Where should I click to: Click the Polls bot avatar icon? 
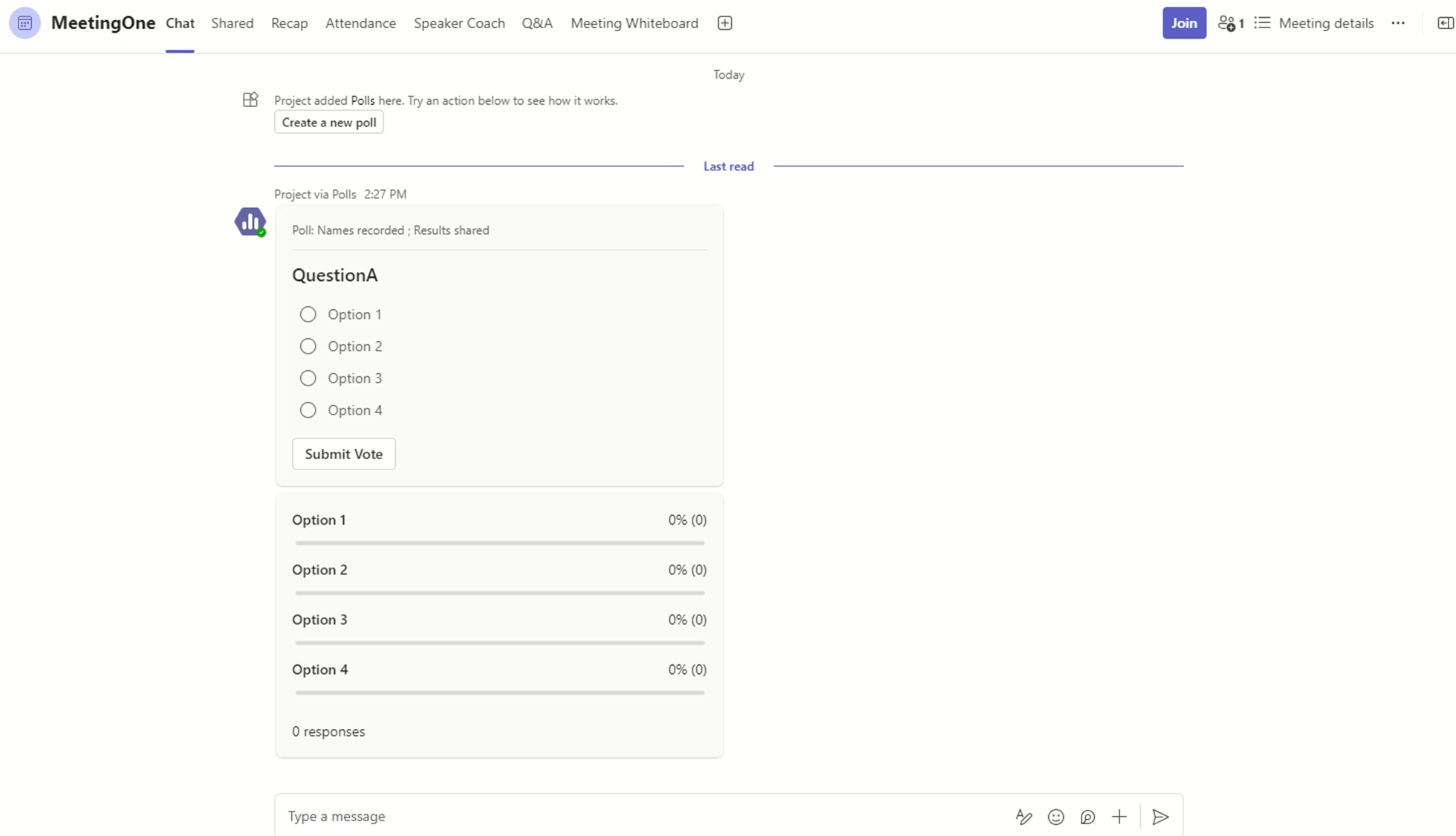pyautogui.click(x=250, y=221)
